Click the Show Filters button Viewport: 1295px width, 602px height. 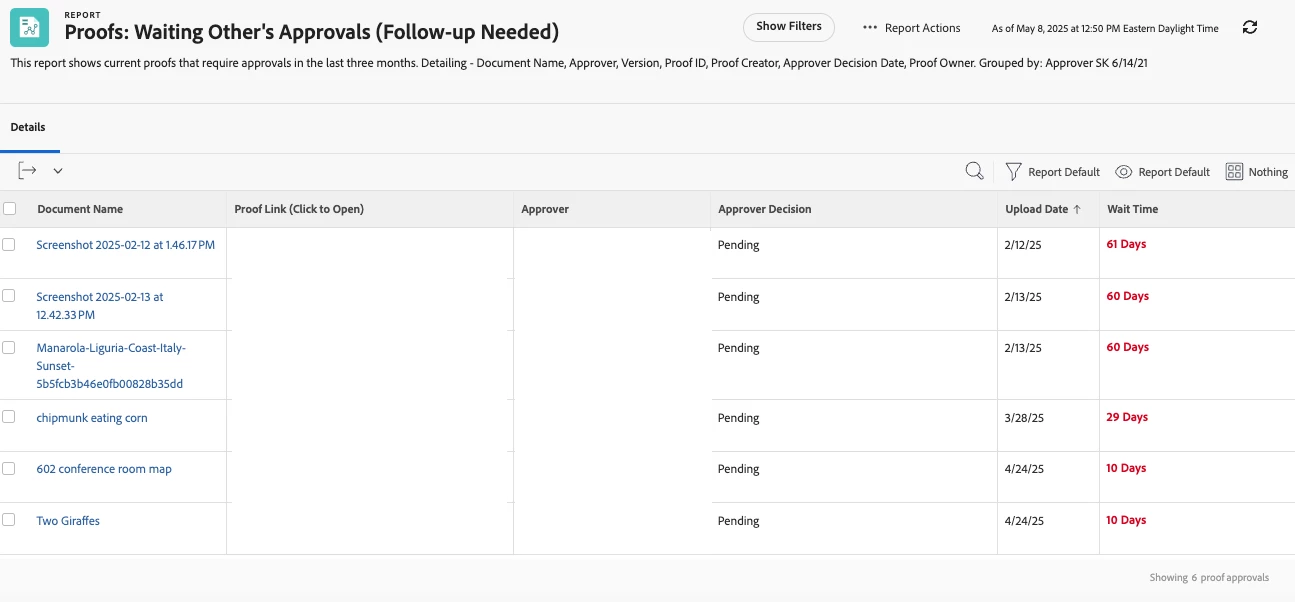[789, 27]
